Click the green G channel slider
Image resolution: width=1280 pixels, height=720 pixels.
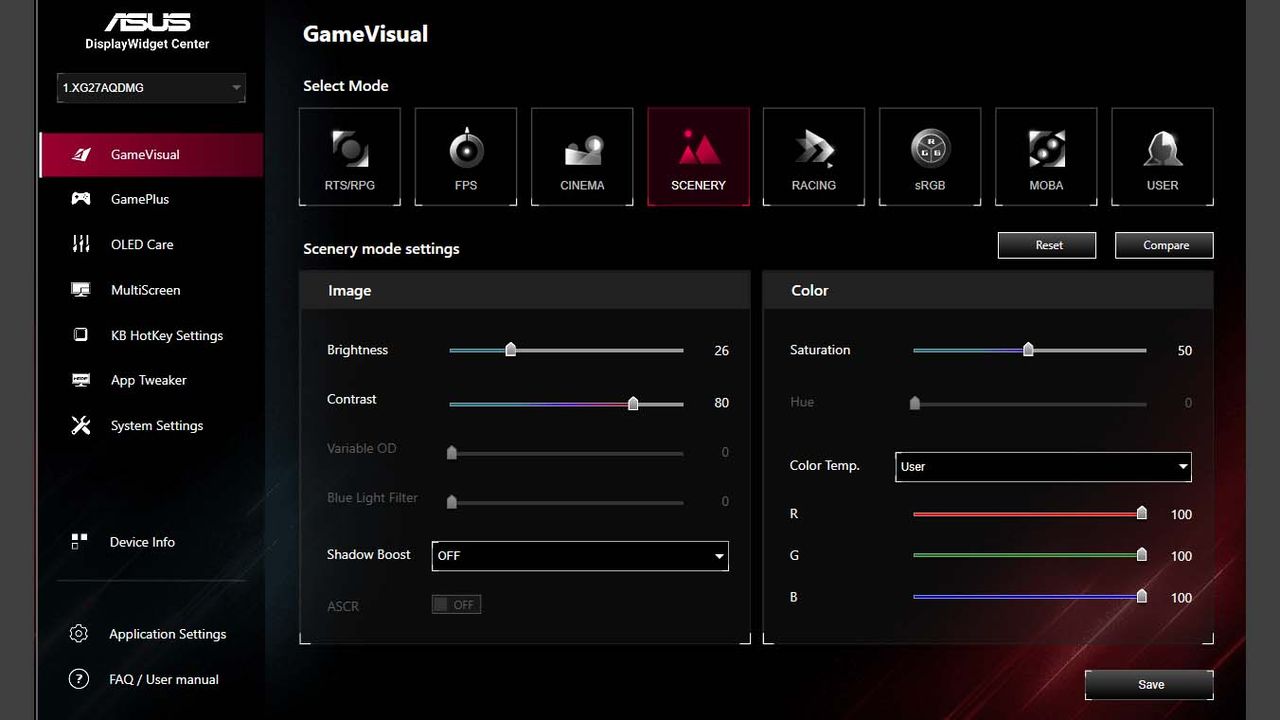pos(1029,555)
